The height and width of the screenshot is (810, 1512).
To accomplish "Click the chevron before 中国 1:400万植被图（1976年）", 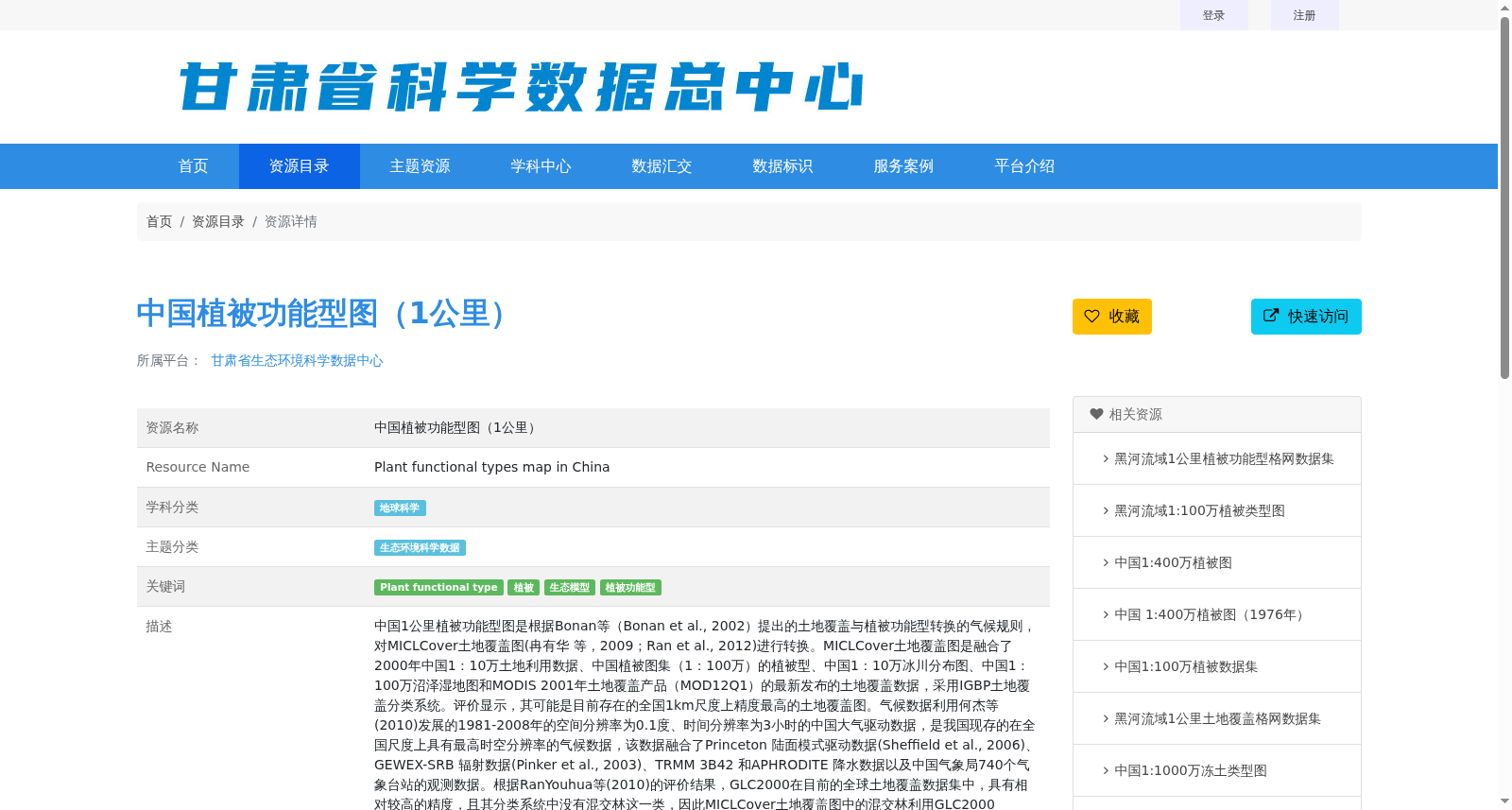I will (1106, 614).
